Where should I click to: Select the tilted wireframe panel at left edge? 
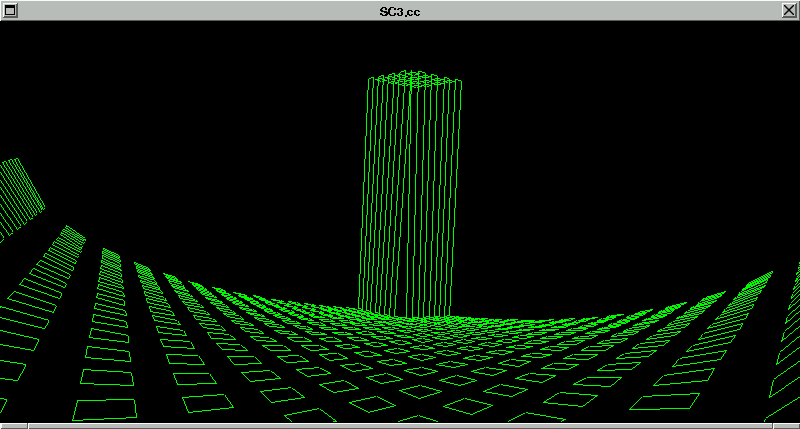[x=20, y=195]
